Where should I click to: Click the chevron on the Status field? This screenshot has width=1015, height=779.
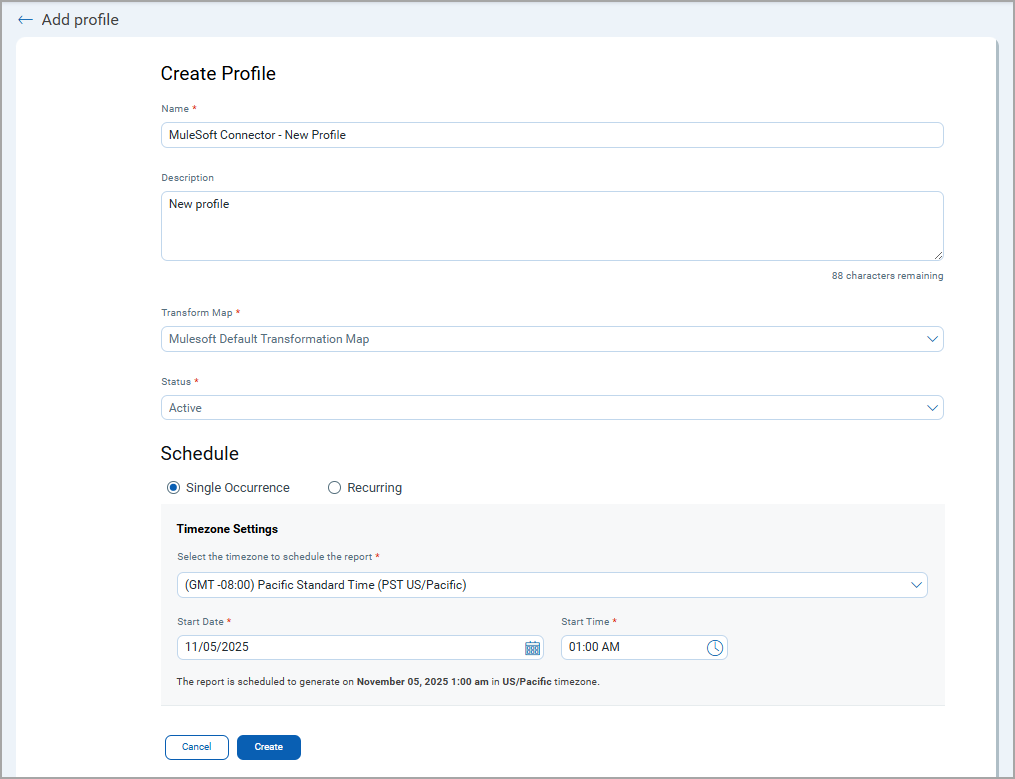[x=932, y=408]
